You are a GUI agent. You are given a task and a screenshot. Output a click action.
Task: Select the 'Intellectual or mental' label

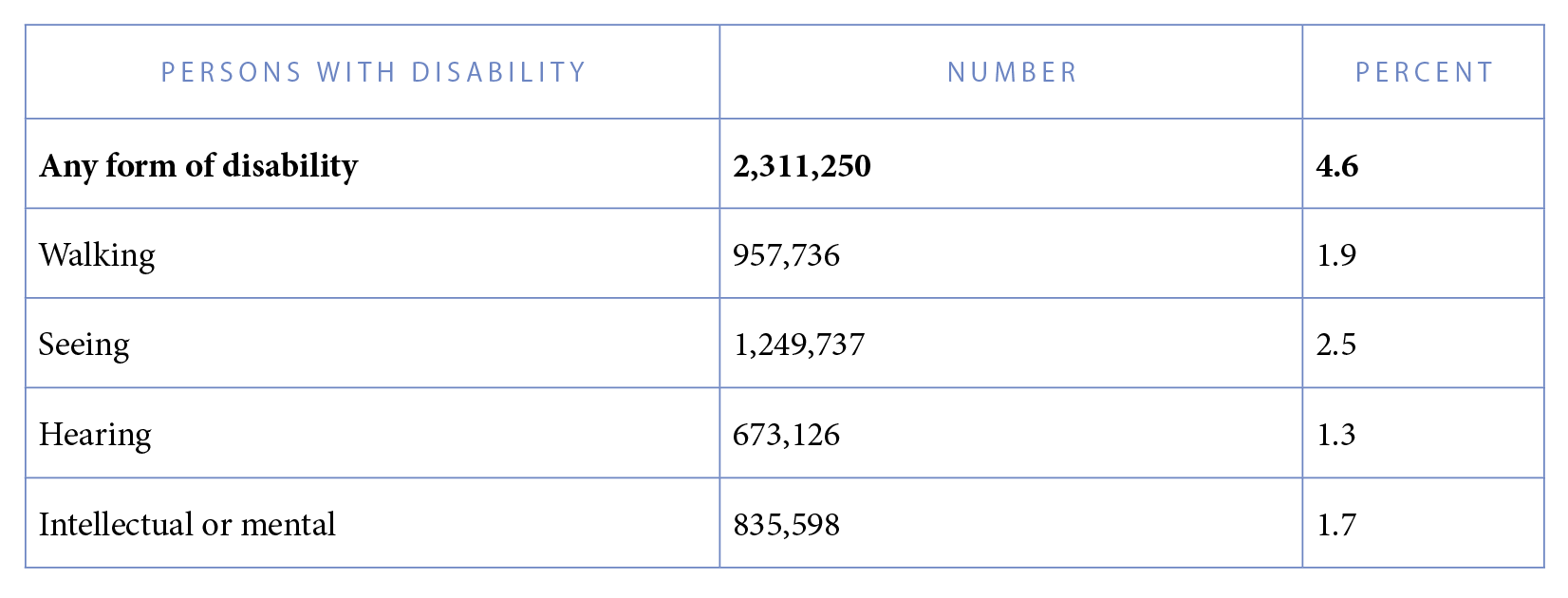187,524
